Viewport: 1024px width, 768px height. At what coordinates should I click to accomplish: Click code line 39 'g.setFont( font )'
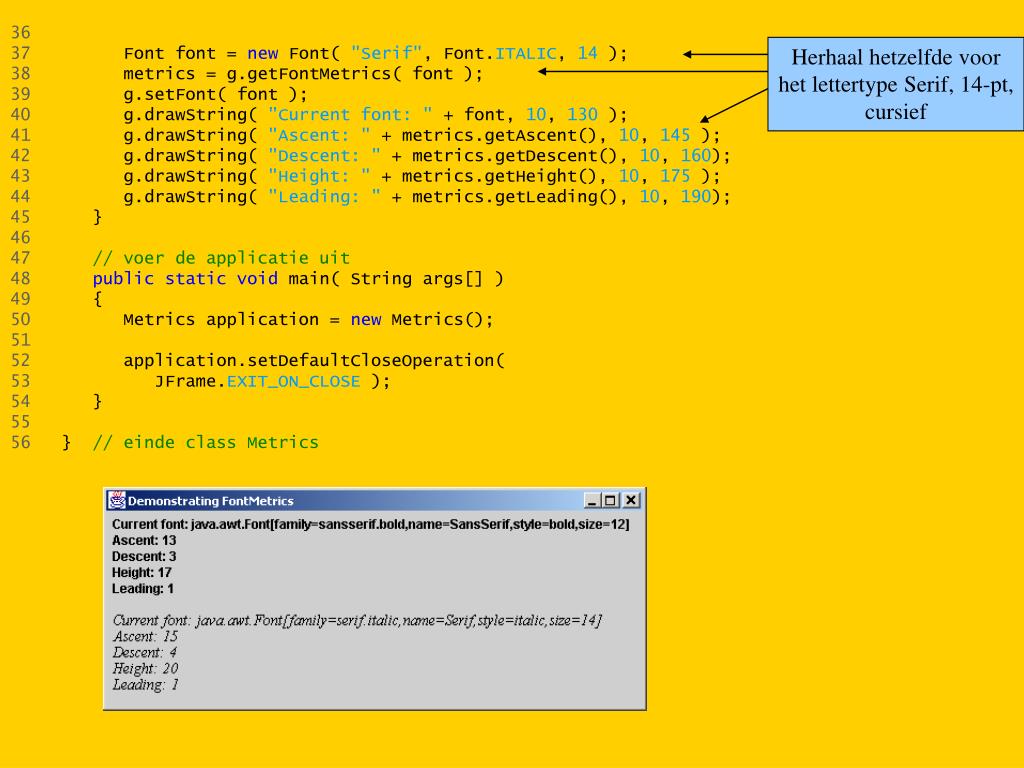pos(215,94)
